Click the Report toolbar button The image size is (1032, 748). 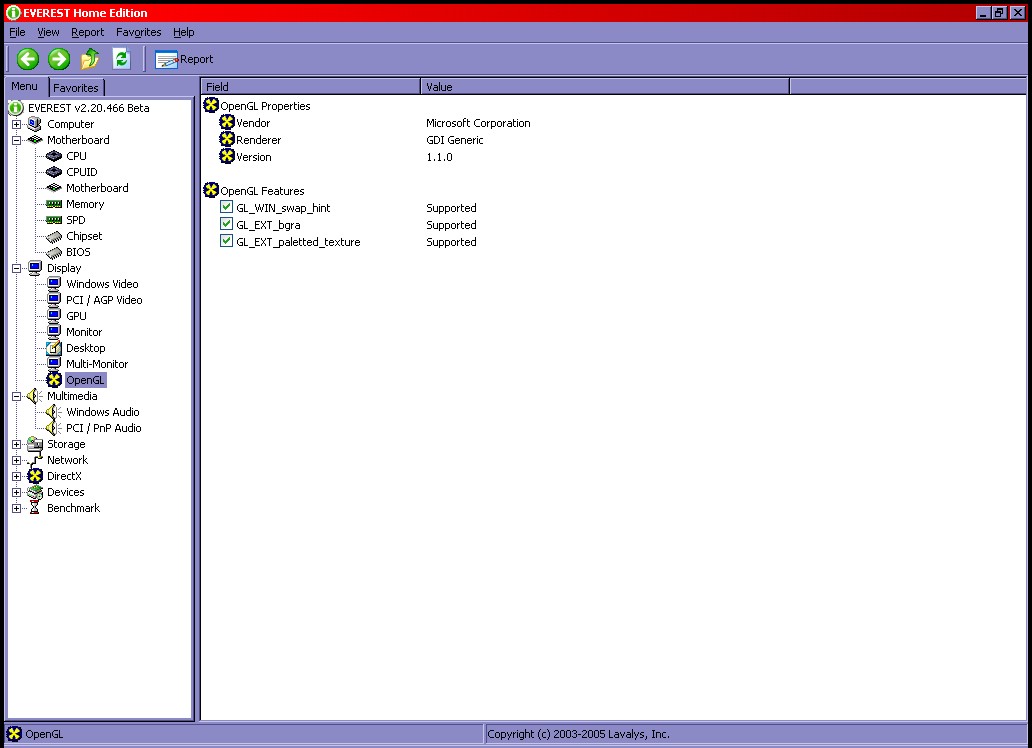184,59
